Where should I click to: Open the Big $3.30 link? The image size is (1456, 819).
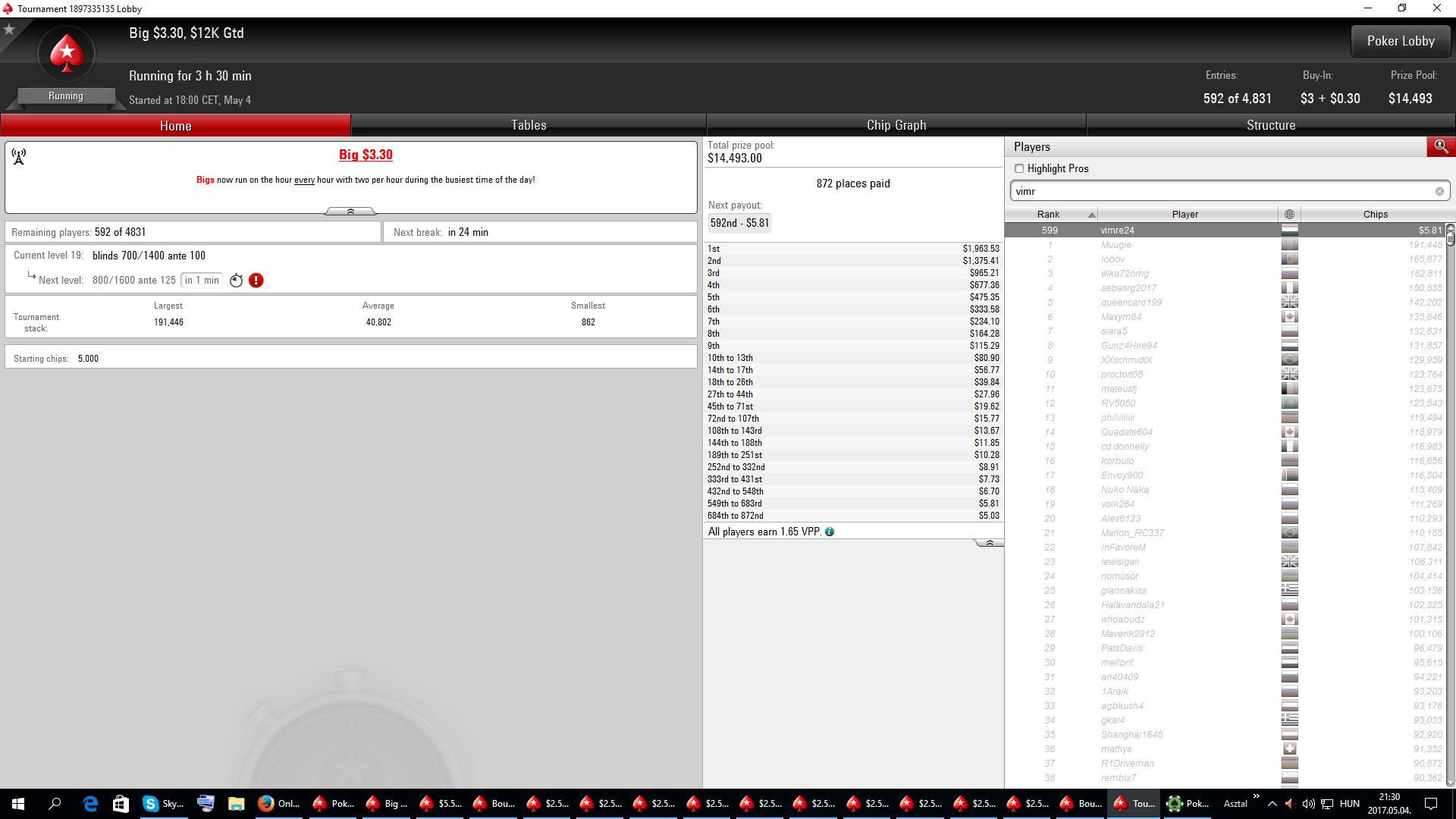click(x=366, y=155)
